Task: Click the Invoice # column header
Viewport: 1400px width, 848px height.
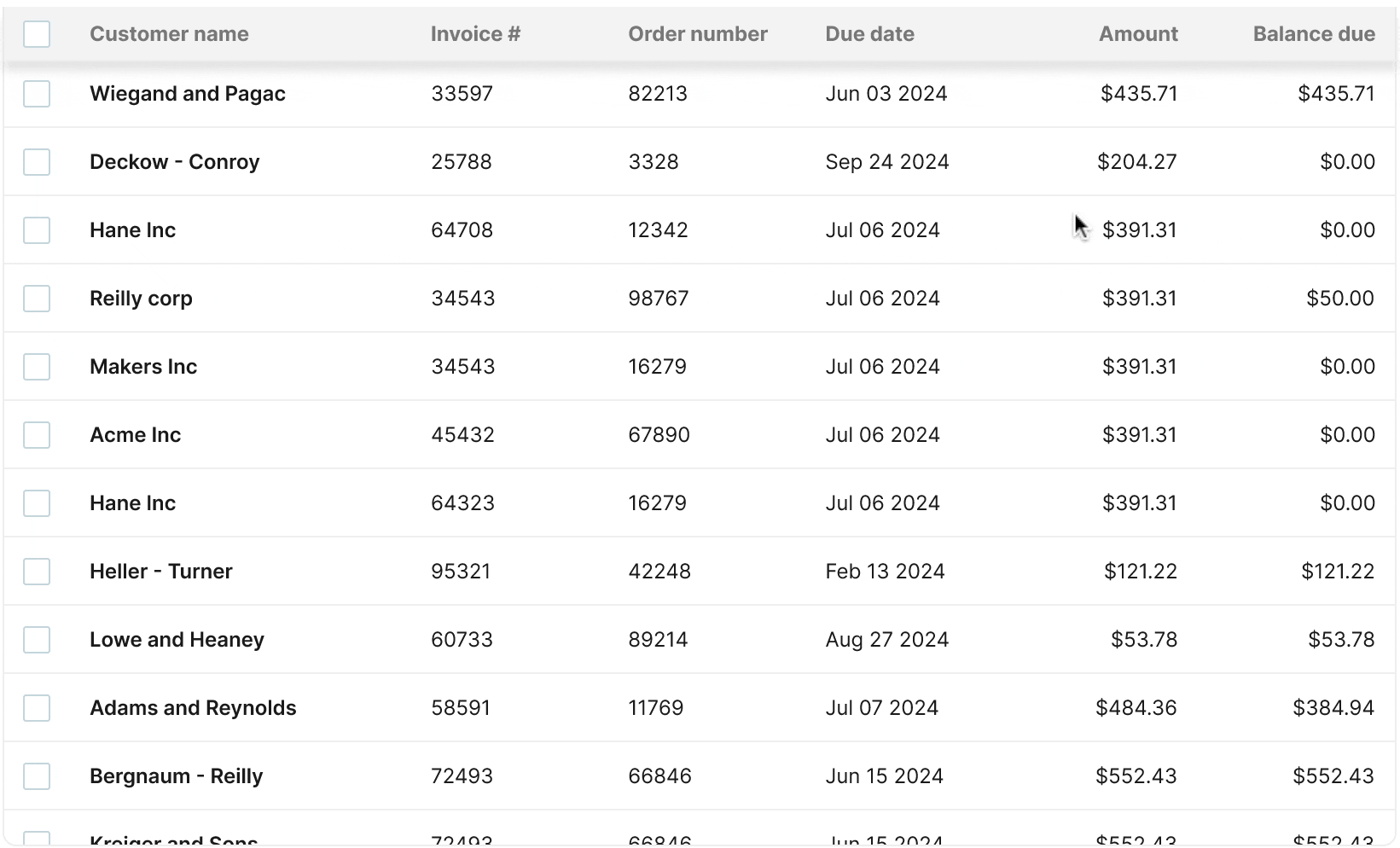Action: click(x=475, y=34)
